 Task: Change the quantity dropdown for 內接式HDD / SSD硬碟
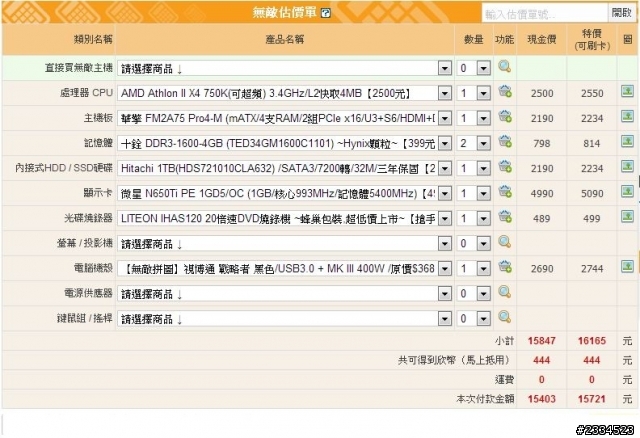click(x=473, y=169)
